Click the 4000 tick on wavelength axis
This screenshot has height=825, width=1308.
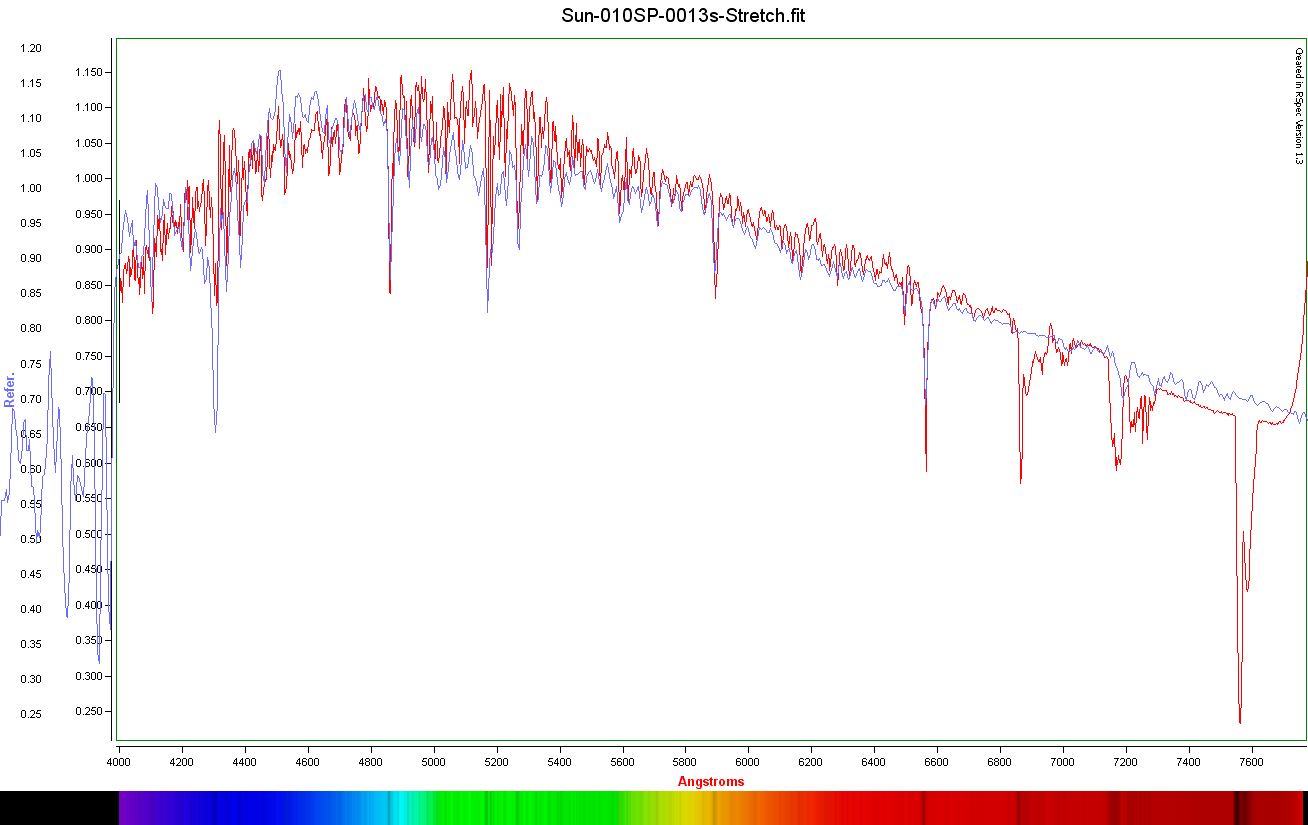119,762
